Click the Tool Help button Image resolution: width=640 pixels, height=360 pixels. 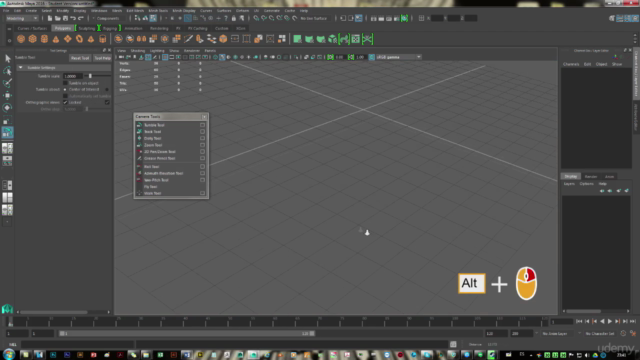click(102, 58)
